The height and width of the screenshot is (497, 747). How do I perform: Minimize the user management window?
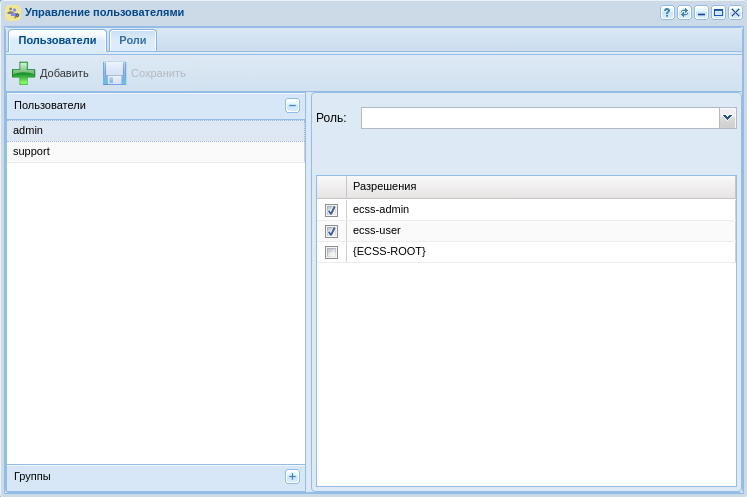point(702,13)
